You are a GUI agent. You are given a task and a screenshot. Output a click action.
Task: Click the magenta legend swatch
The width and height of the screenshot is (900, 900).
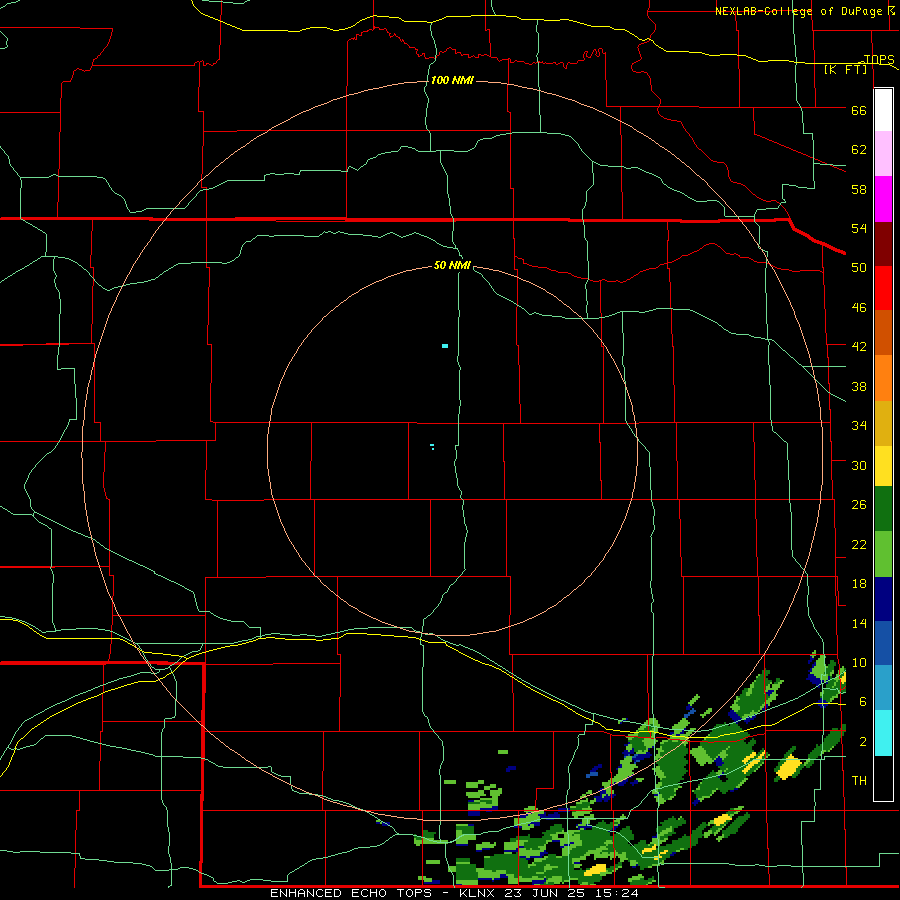pyautogui.click(x=883, y=199)
